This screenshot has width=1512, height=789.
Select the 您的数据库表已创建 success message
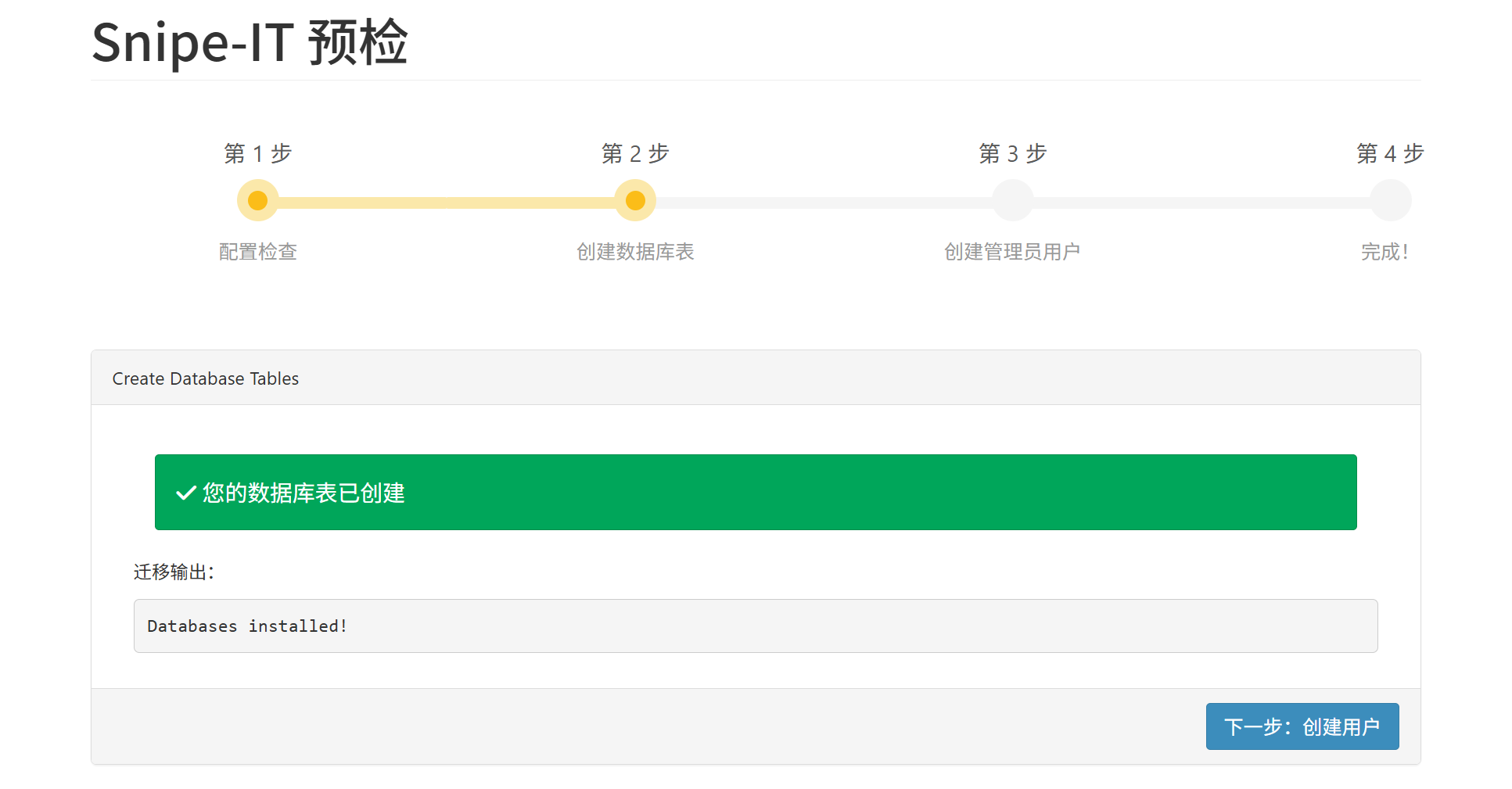303,493
